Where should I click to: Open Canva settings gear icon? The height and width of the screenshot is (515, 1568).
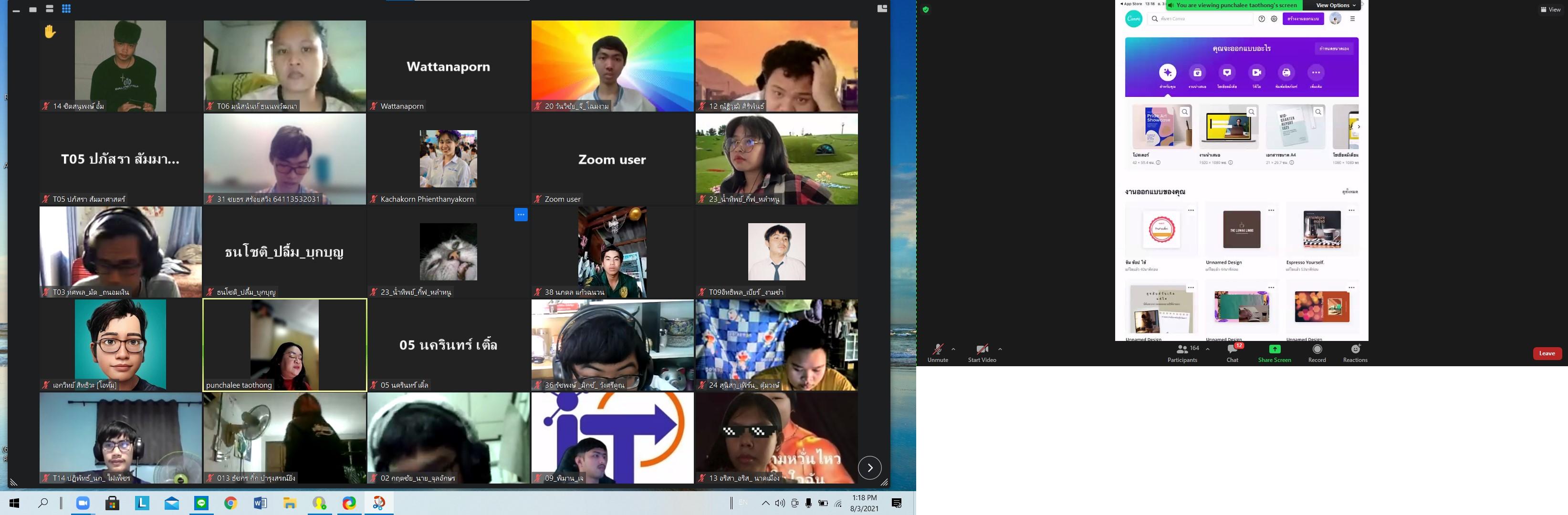[1274, 19]
